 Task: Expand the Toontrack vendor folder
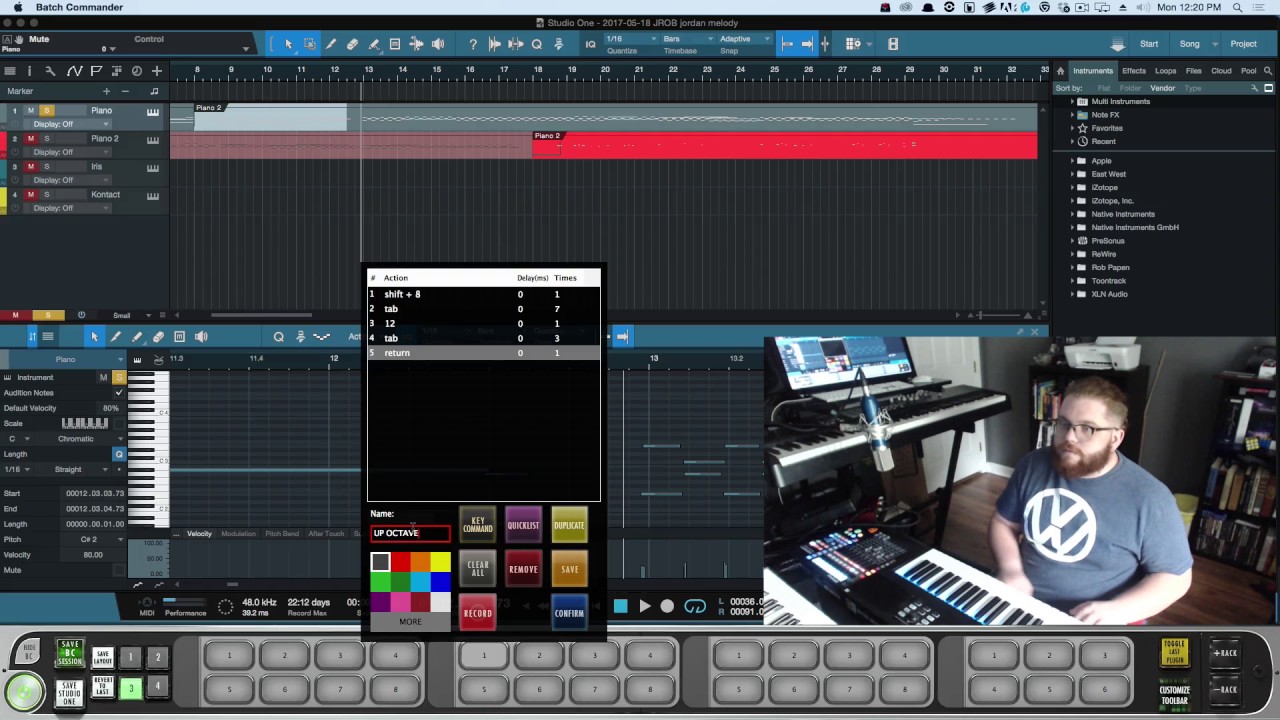(x=1072, y=281)
